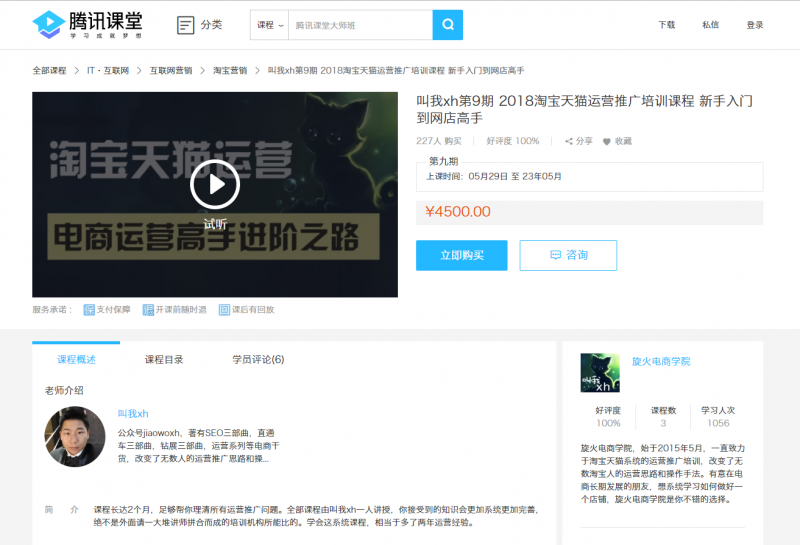Click the 咨询 consult button

click(x=568, y=255)
